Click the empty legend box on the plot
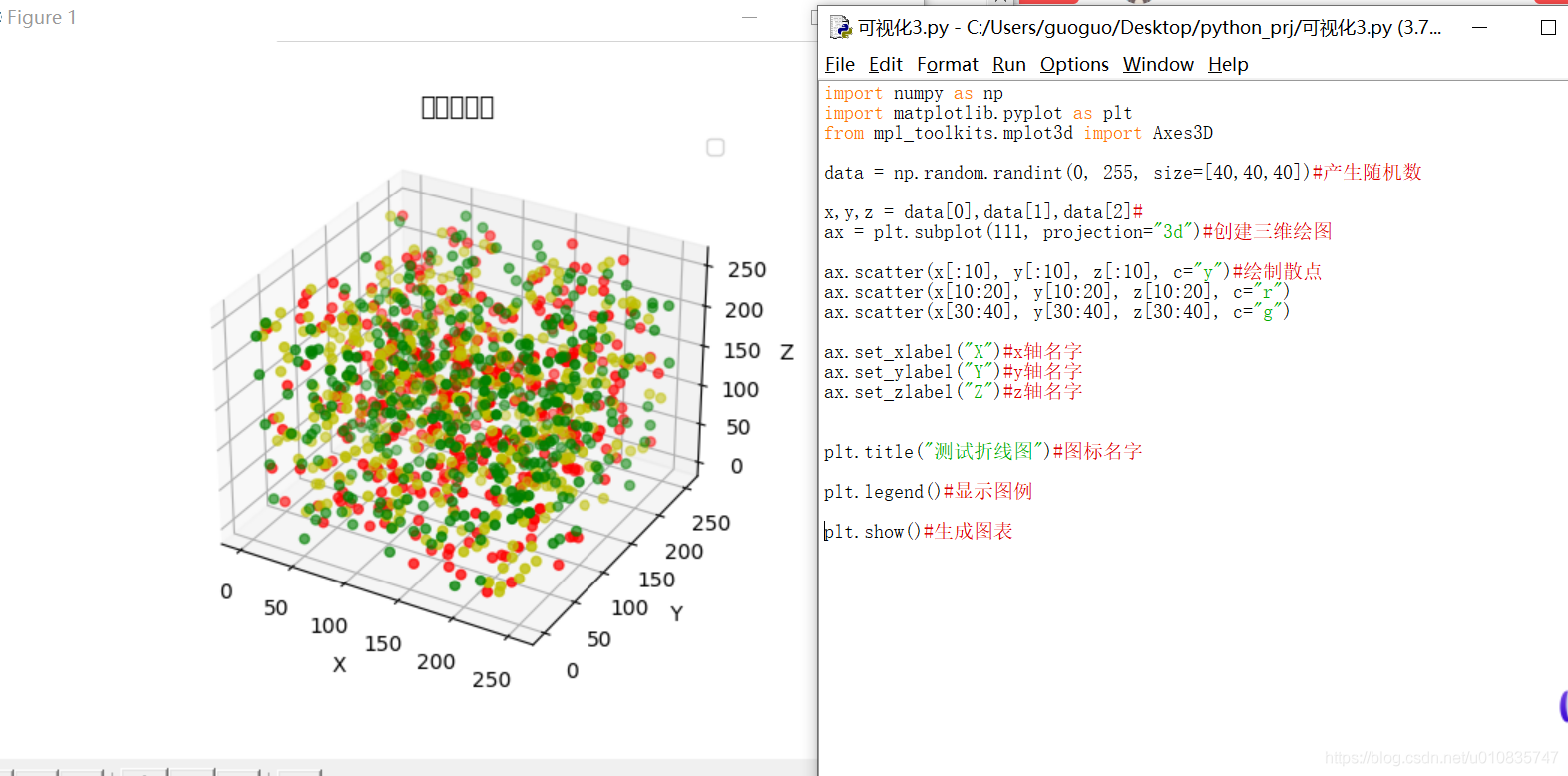 pyautogui.click(x=715, y=148)
